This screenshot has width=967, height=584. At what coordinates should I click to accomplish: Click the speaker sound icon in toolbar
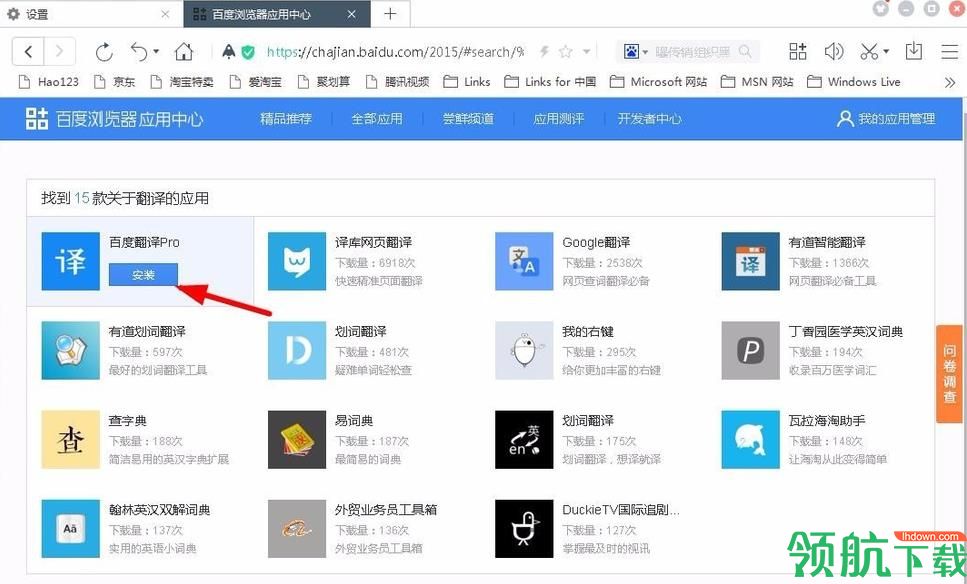point(834,51)
